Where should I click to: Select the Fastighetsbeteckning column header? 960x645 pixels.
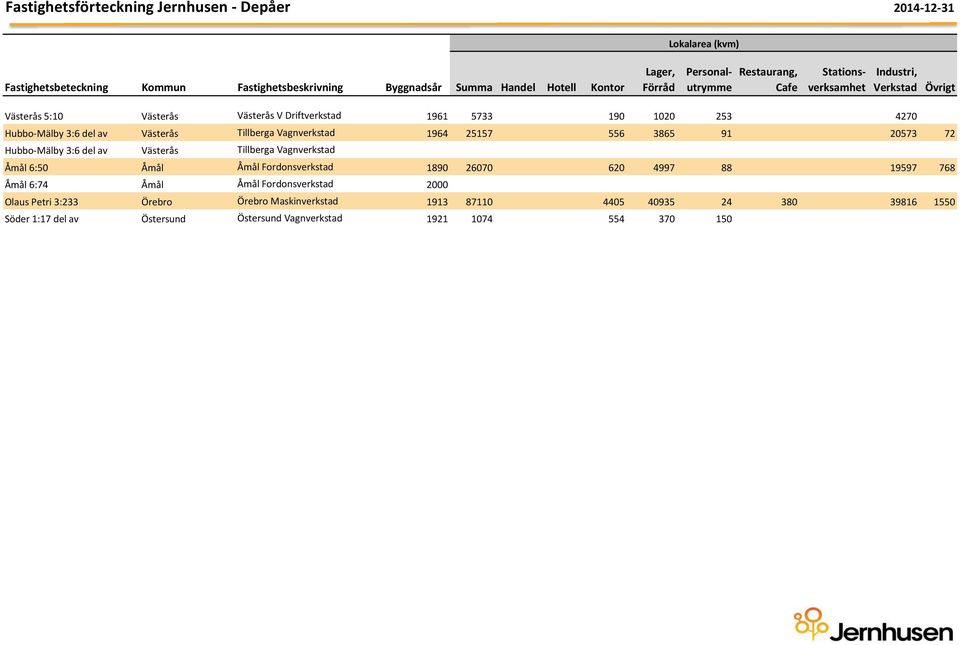(56, 88)
